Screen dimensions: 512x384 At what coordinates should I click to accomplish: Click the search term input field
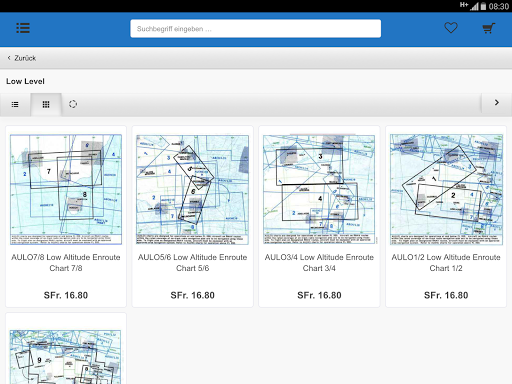tap(256, 29)
